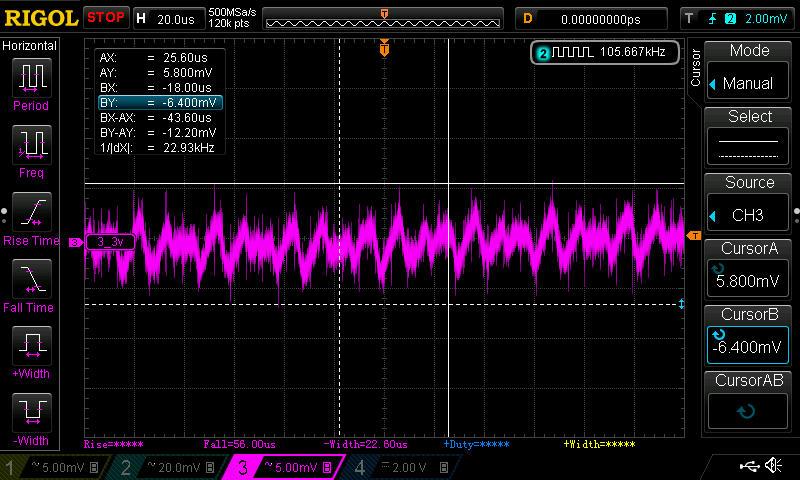Choose the Rise Time measurement icon
The image size is (800, 480).
click(x=31, y=210)
